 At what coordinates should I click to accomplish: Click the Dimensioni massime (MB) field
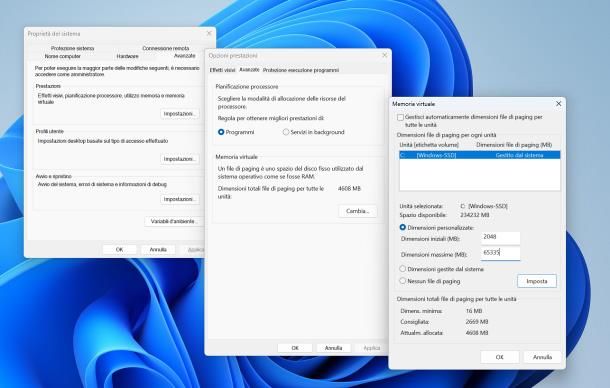pos(500,253)
